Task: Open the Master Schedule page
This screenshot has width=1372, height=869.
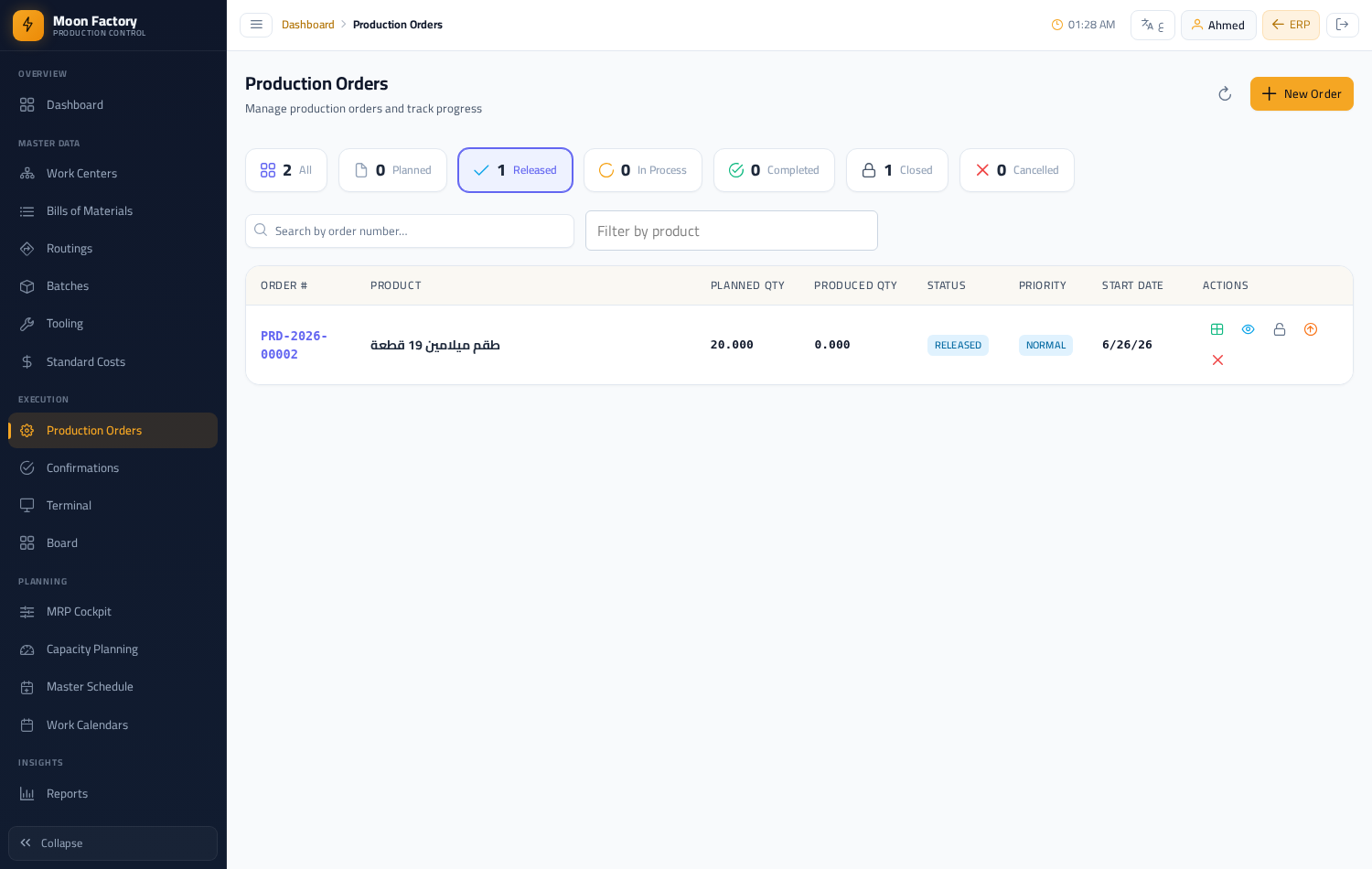Action: (113, 687)
